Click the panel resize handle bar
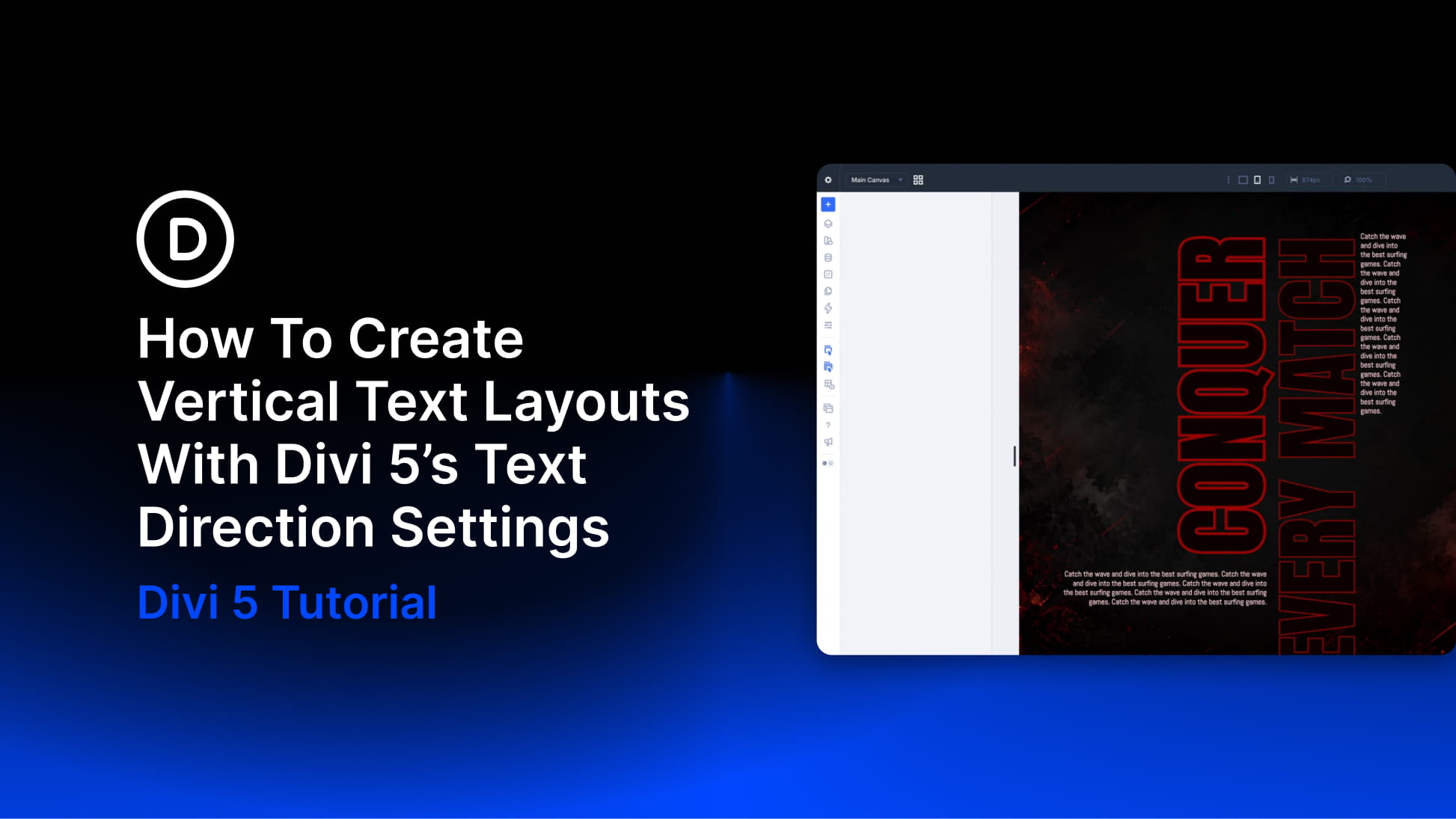The image size is (1456, 819). point(1015,456)
